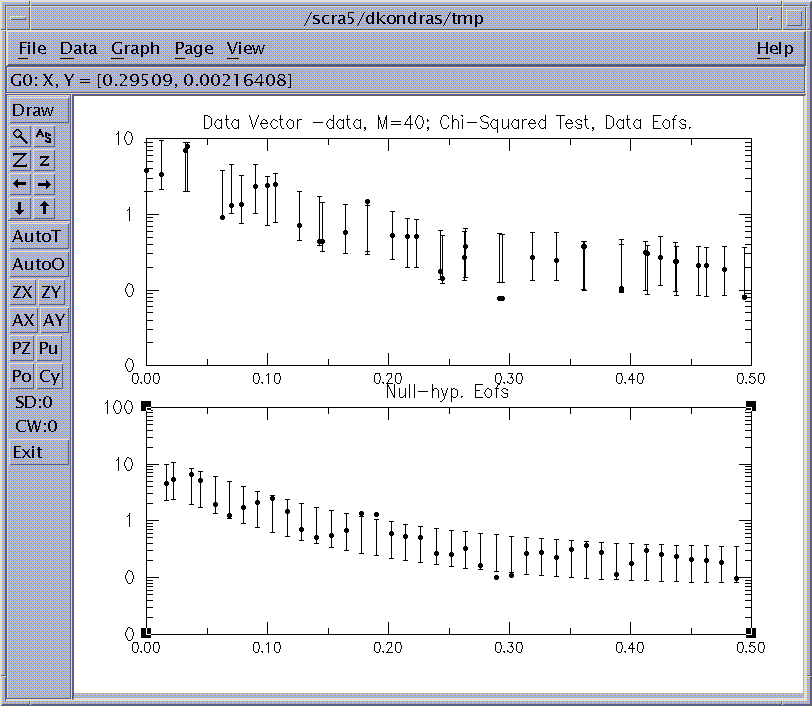Screen dimensions: 812x706
Task: Expand the Page menu
Action: pyautogui.click(x=194, y=48)
